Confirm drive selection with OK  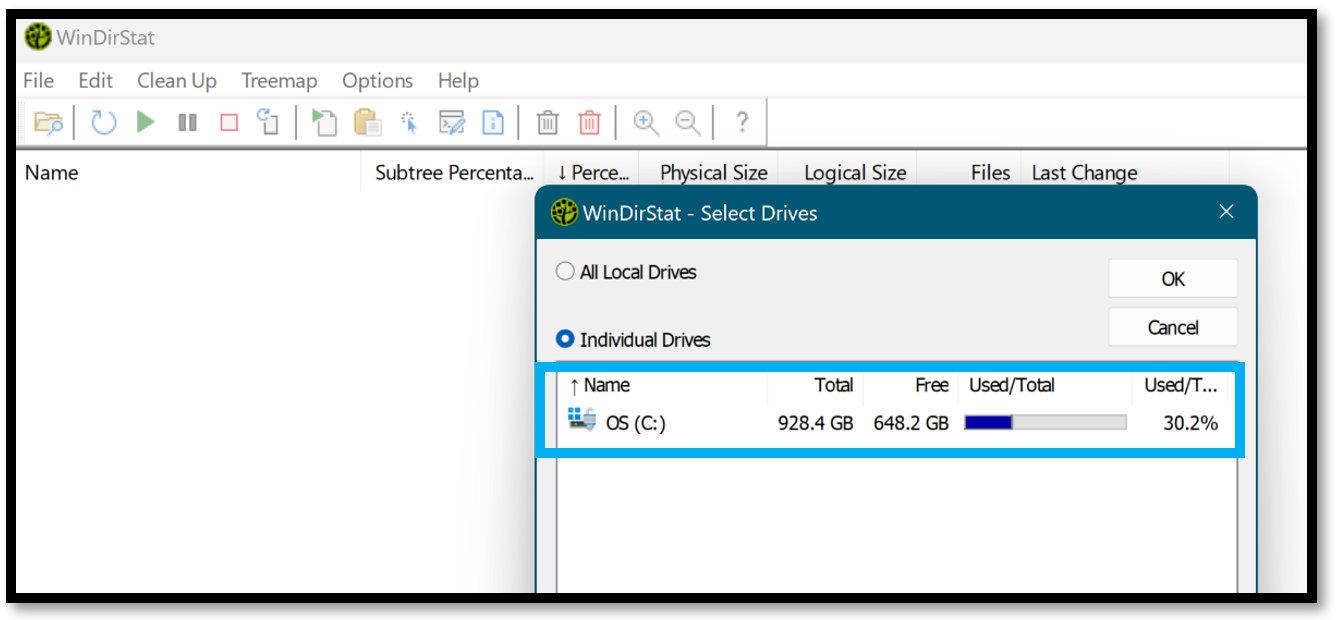pos(1172,279)
